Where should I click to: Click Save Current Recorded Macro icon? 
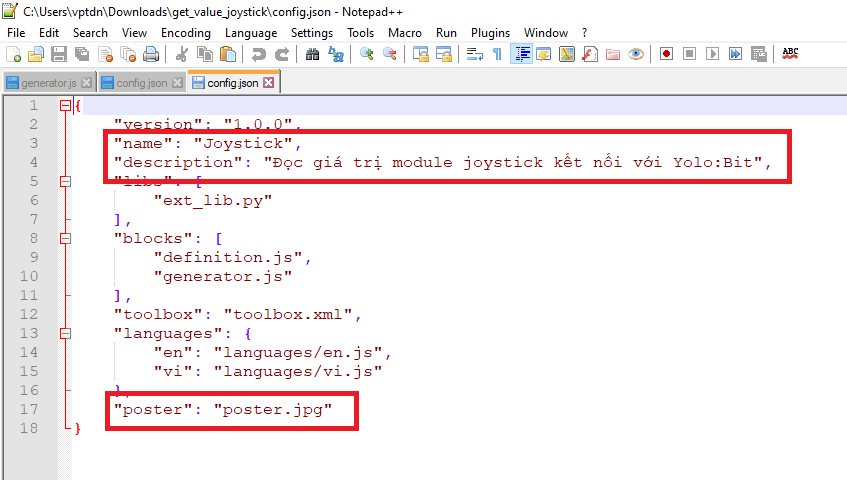click(758, 54)
